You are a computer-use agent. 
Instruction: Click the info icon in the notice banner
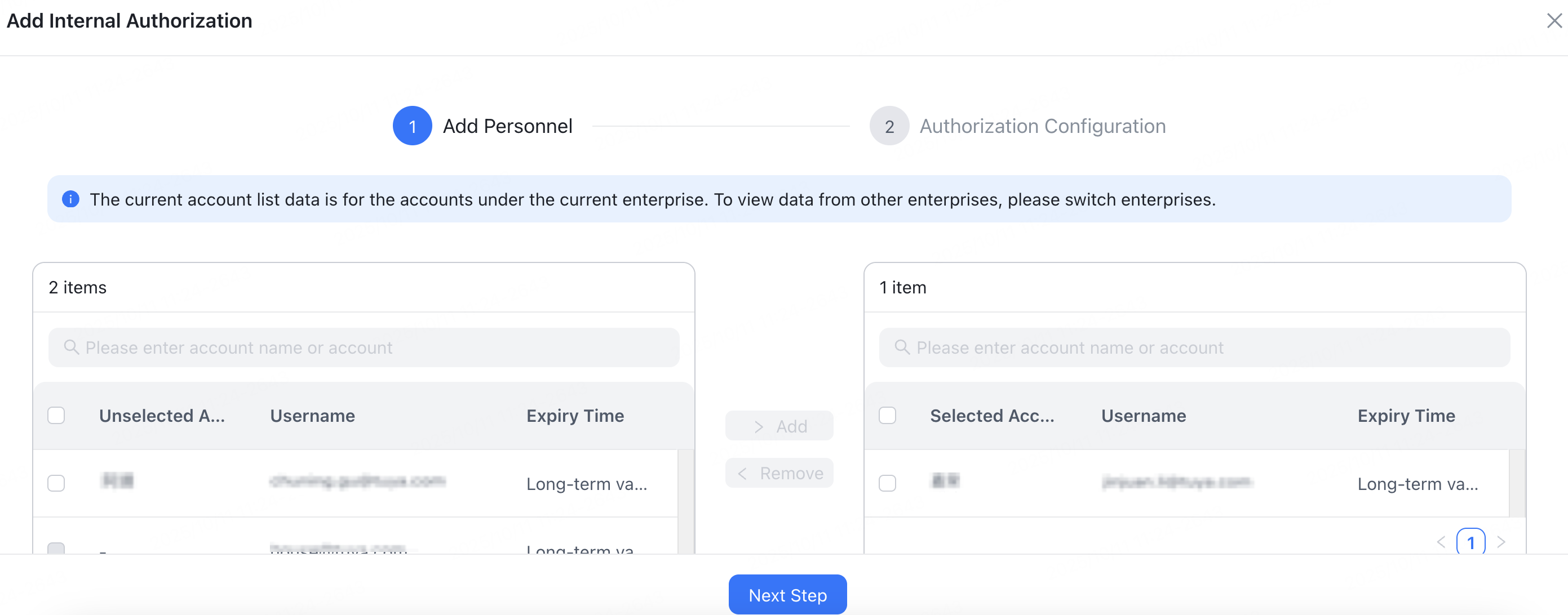pos(70,199)
